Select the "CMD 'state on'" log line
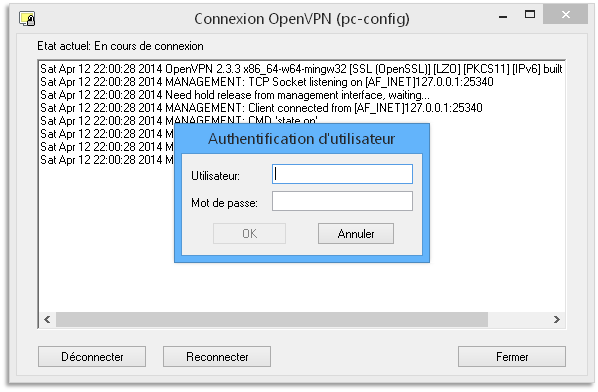Screen dimensions: 598x392 pos(179,120)
